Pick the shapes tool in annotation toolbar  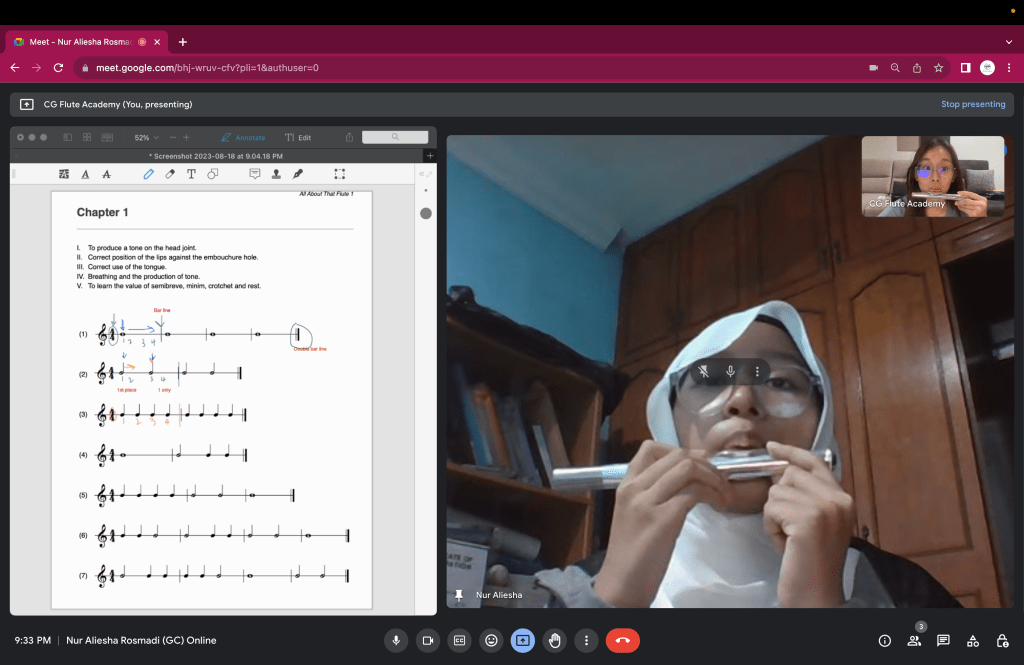click(x=213, y=174)
